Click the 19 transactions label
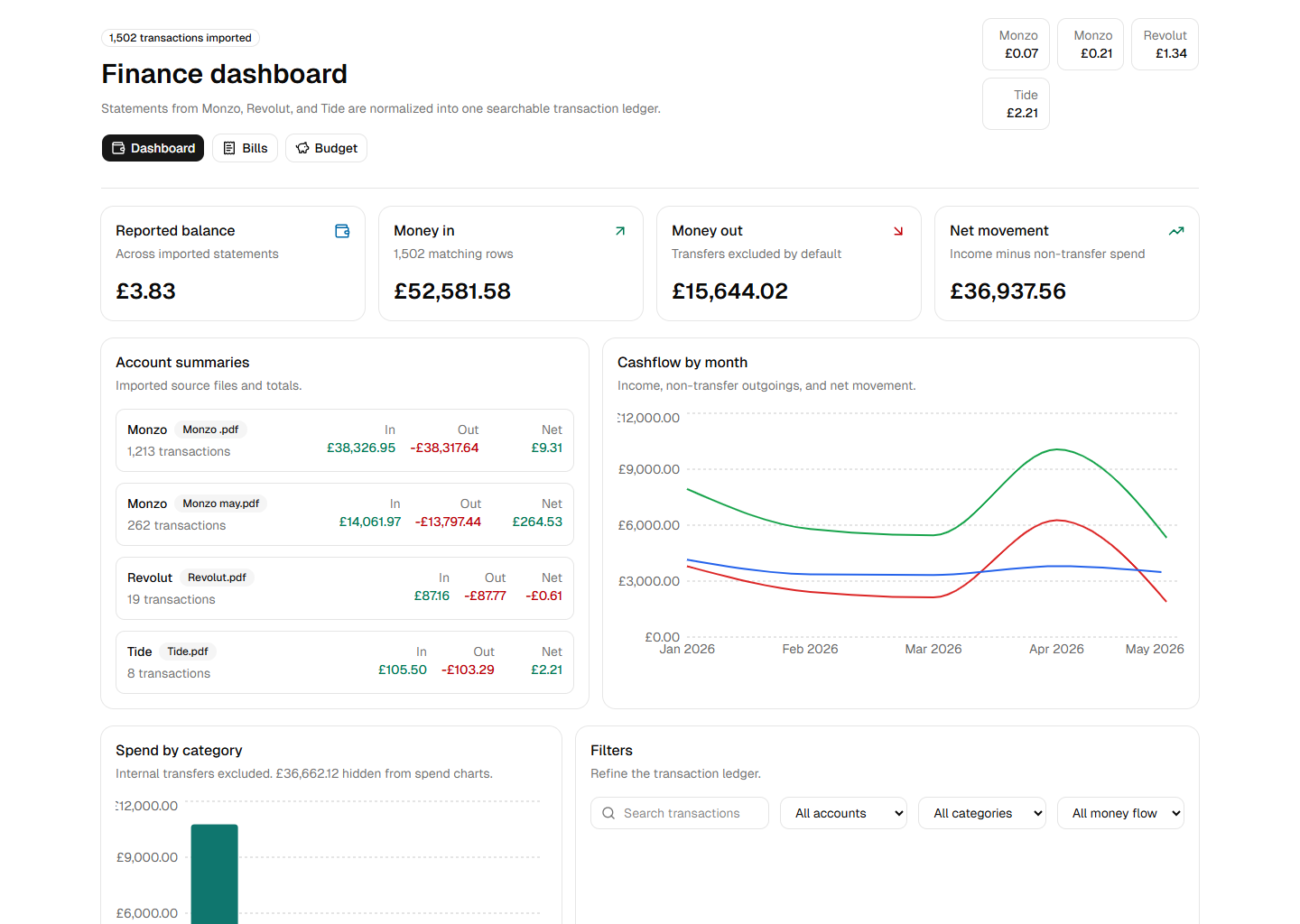 pos(172,599)
